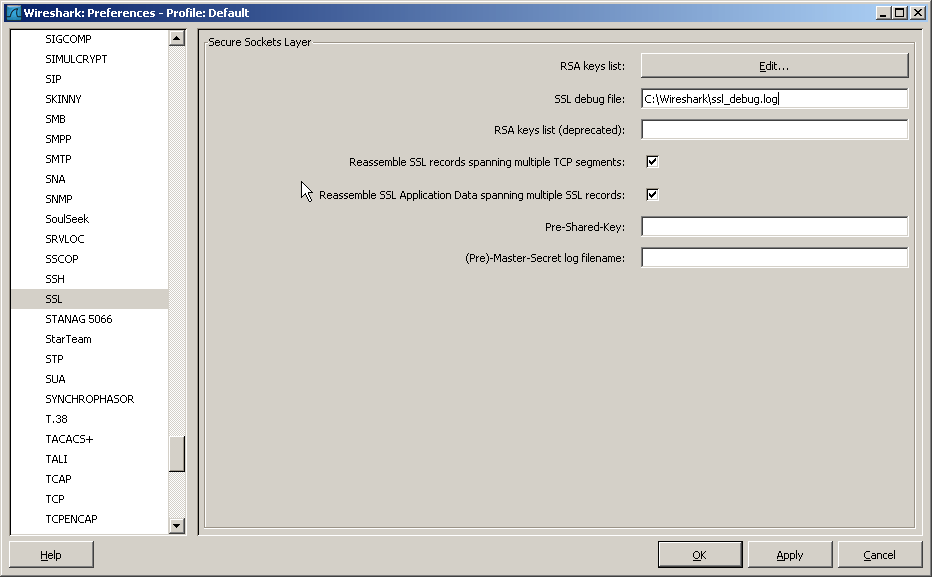Click the Pre-Shared-Key input field

tap(776, 226)
